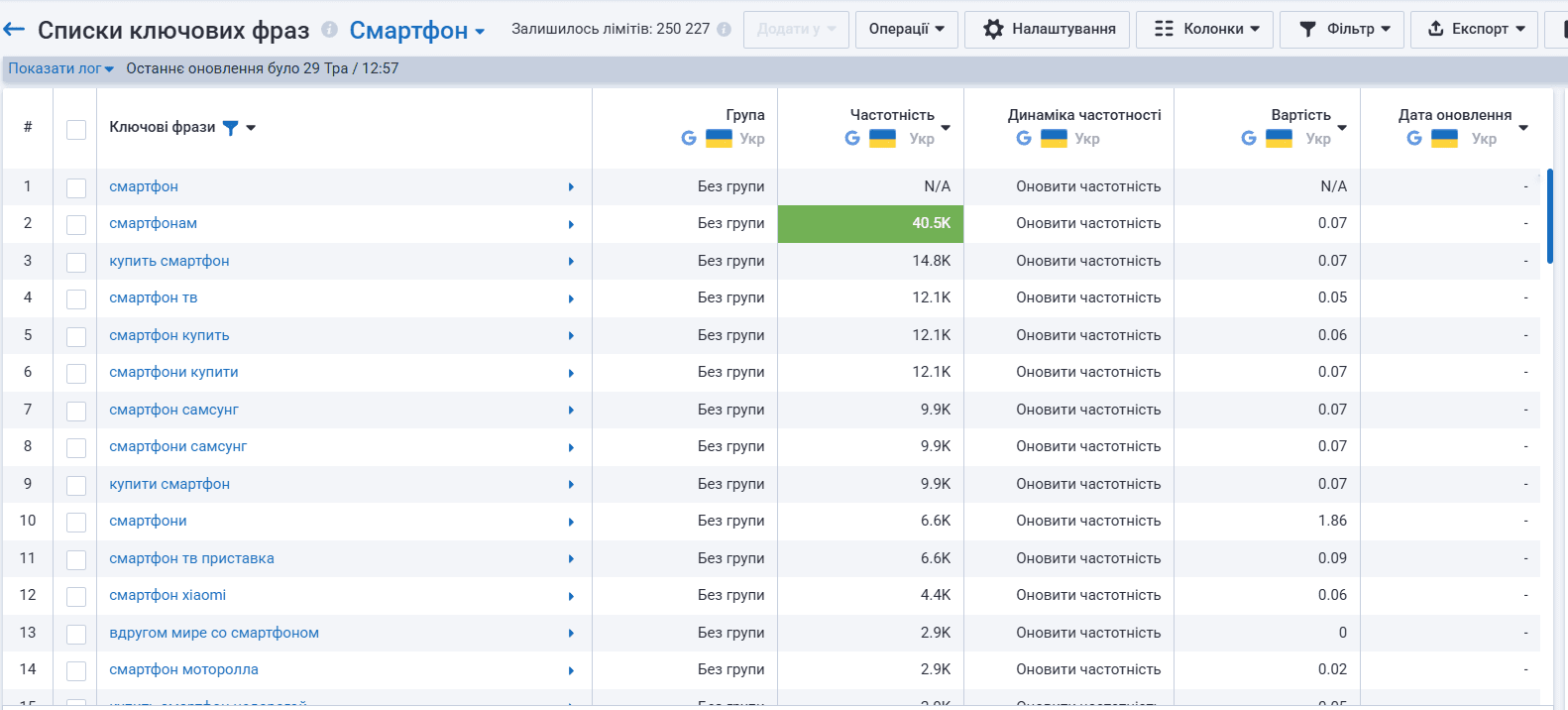Screen dimensions: 1568x710
Task: Click Оновити частотність for смартфон row
Action: click(1088, 186)
